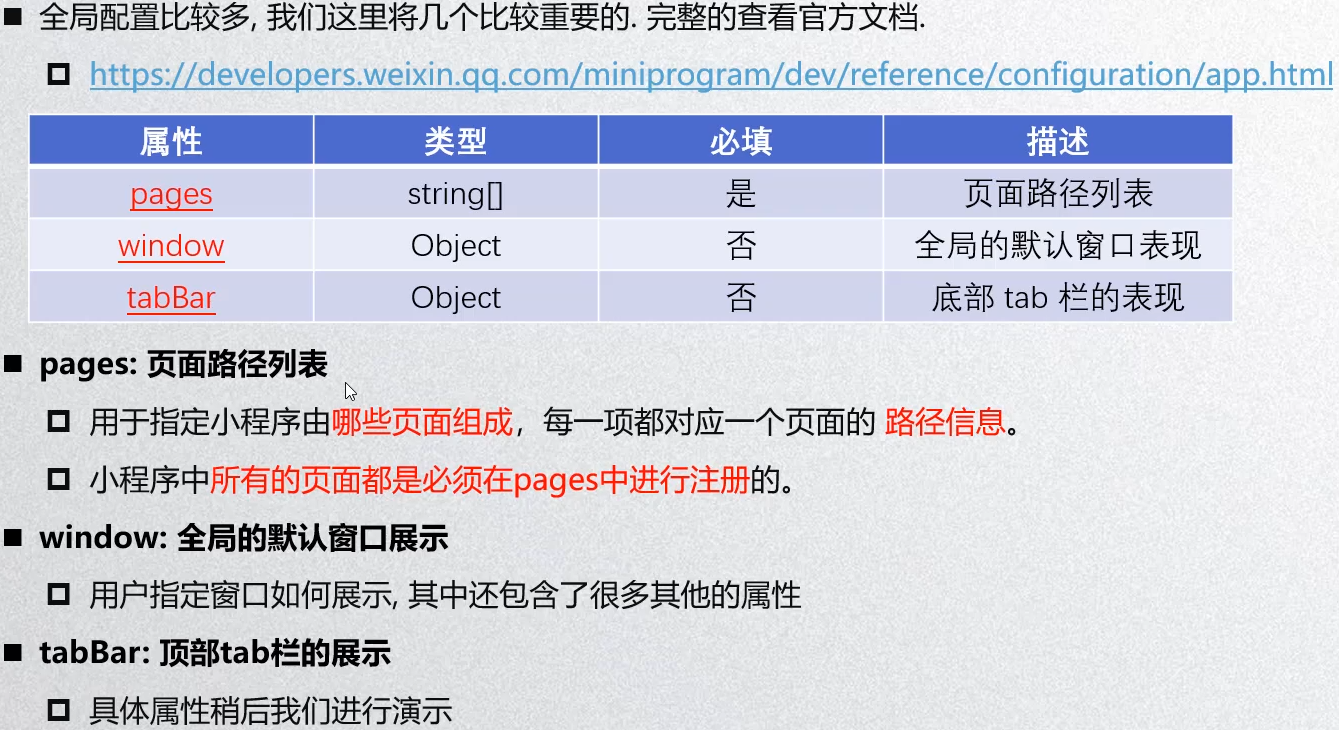Click the line '用户指定窗口如何展示, 其中还包含了很多其他的属性'
Viewport: 1339px width, 730px height.
click(445, 596)
